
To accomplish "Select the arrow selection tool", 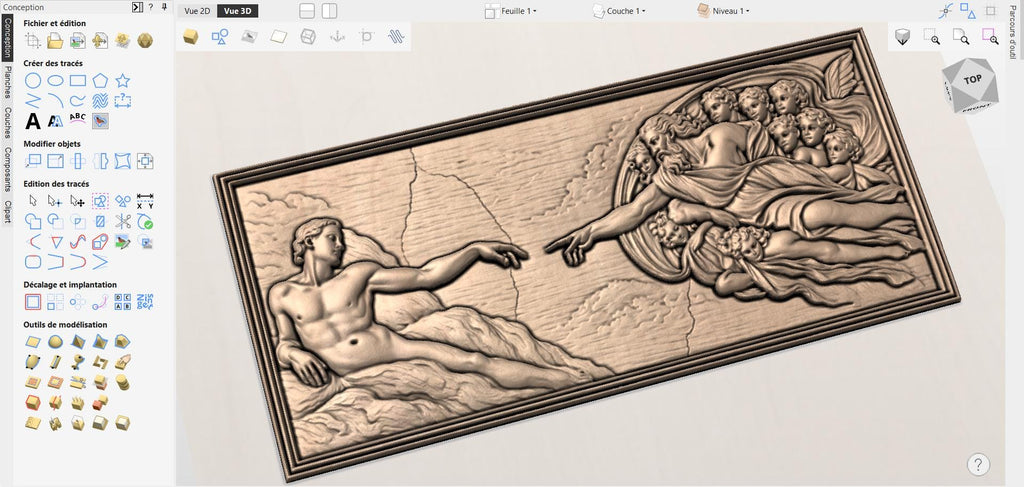I will tap(33, 201).
